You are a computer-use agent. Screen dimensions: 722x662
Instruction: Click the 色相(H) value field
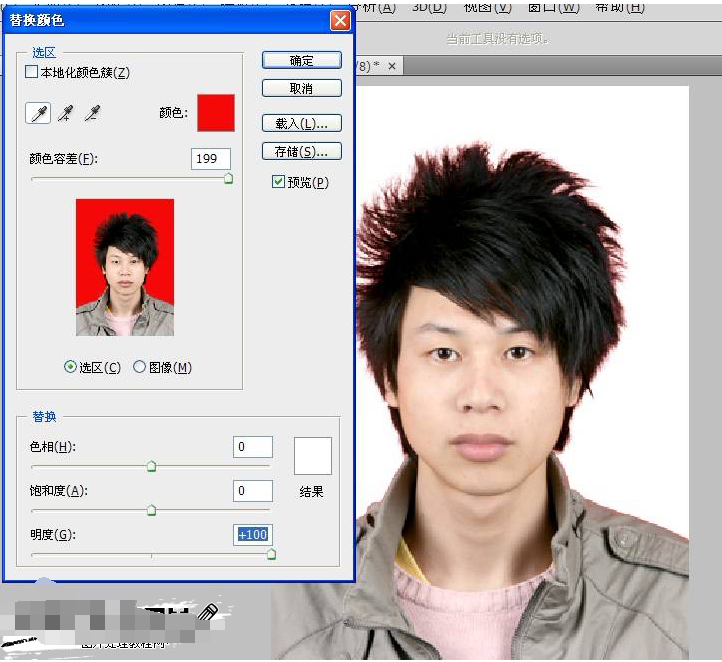(253, 447)
